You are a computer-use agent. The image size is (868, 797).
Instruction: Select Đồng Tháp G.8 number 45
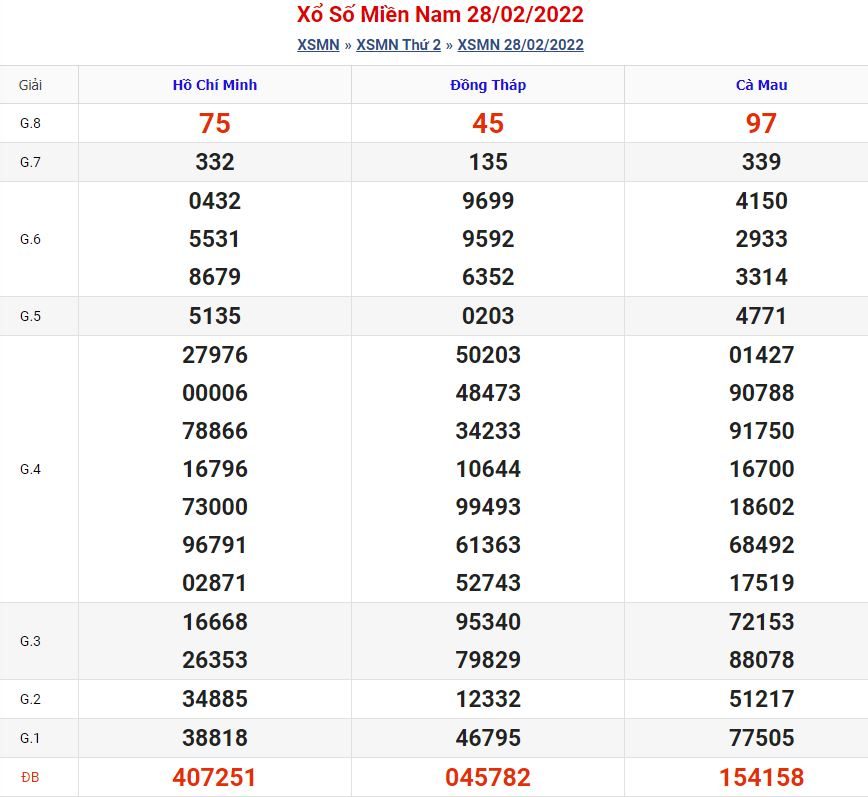pos(488,123)
